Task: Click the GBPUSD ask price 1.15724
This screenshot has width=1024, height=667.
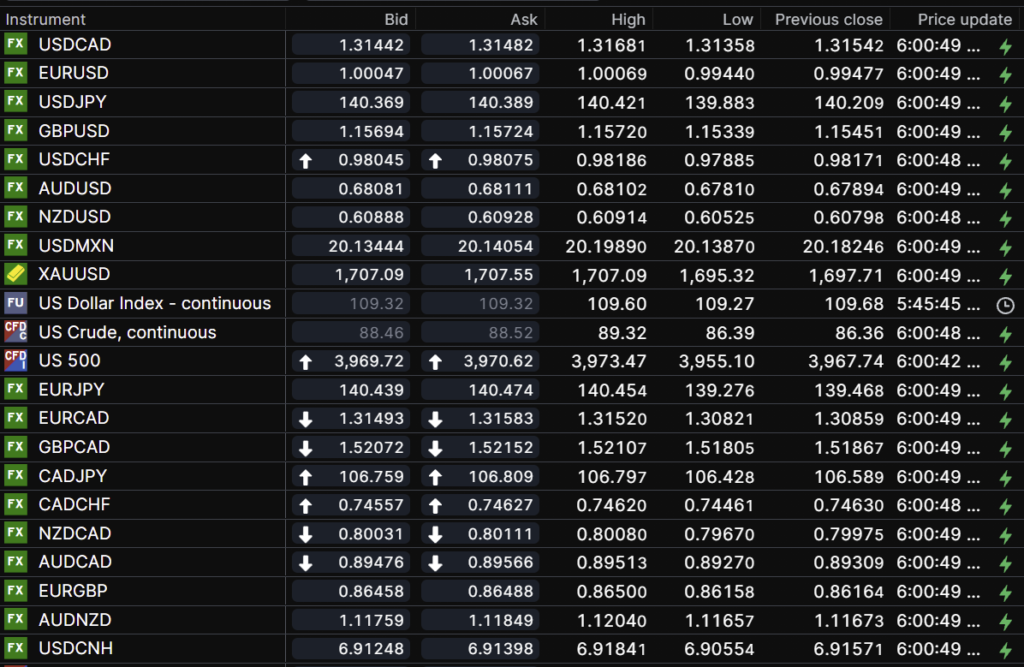Action: (x=480, y=131)
